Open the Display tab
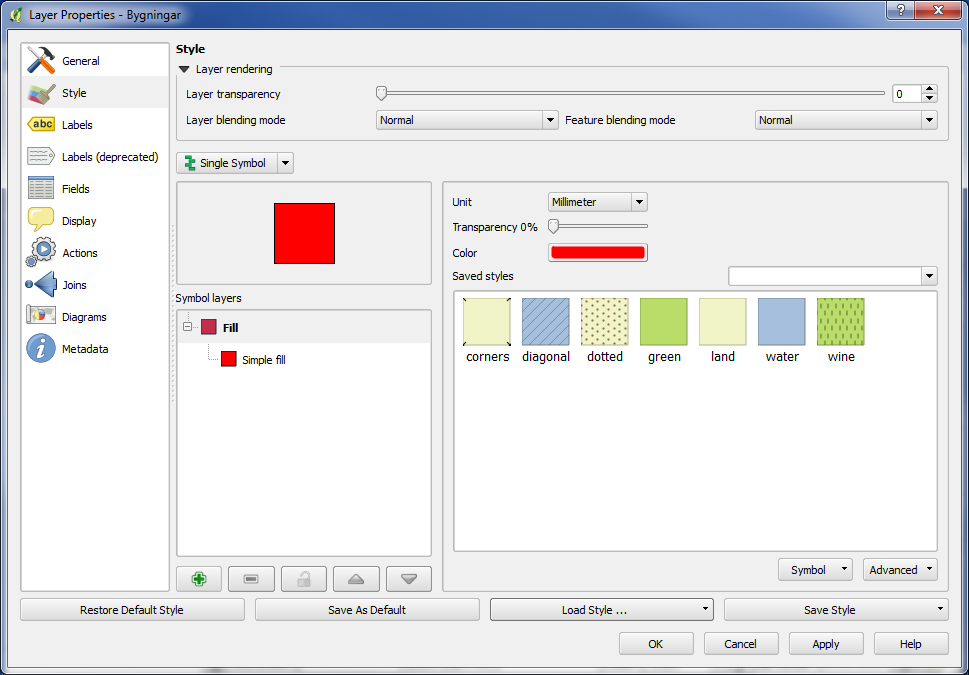 point(95,221)
